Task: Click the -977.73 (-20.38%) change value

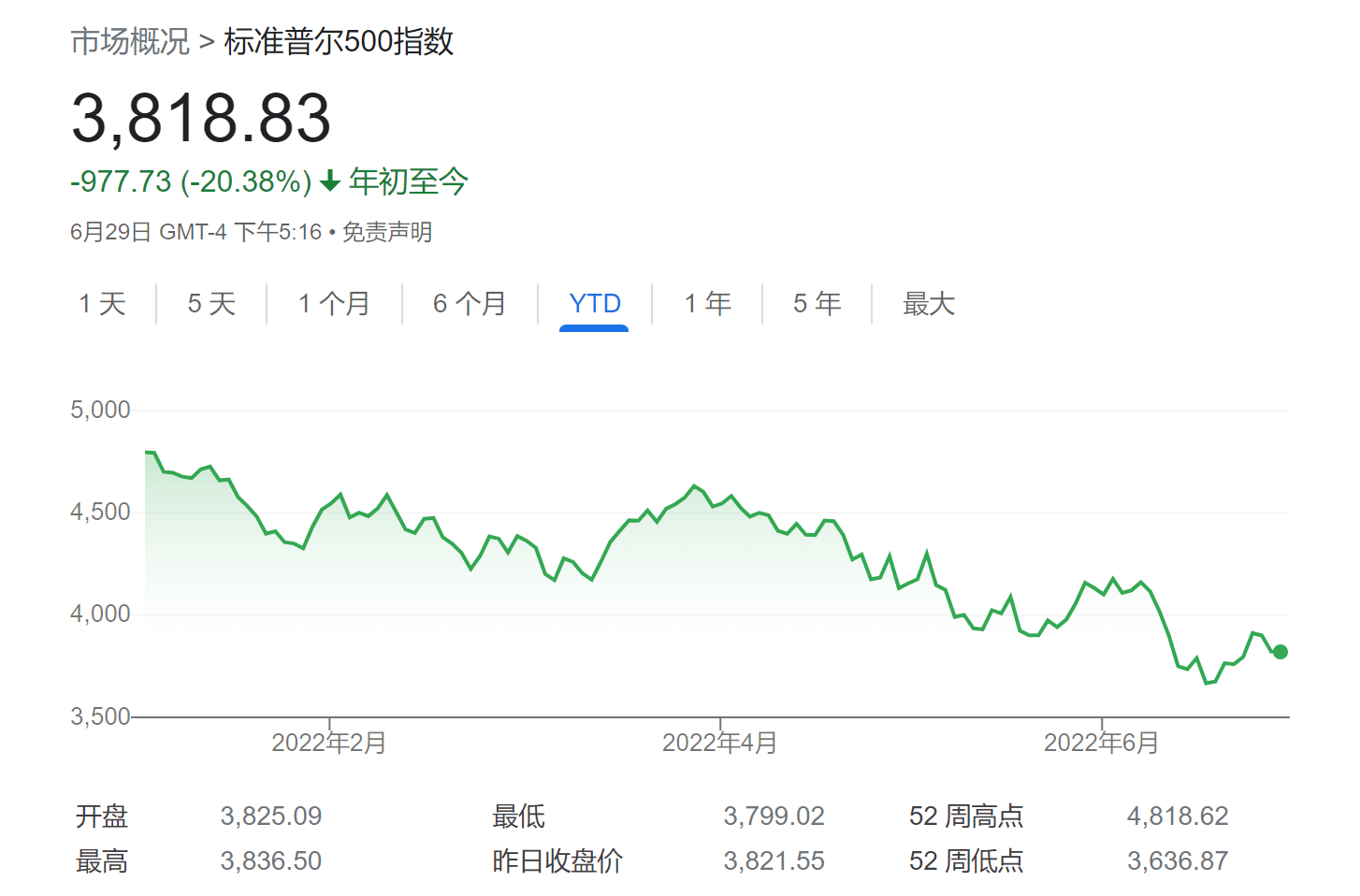Action: (191, 181)
